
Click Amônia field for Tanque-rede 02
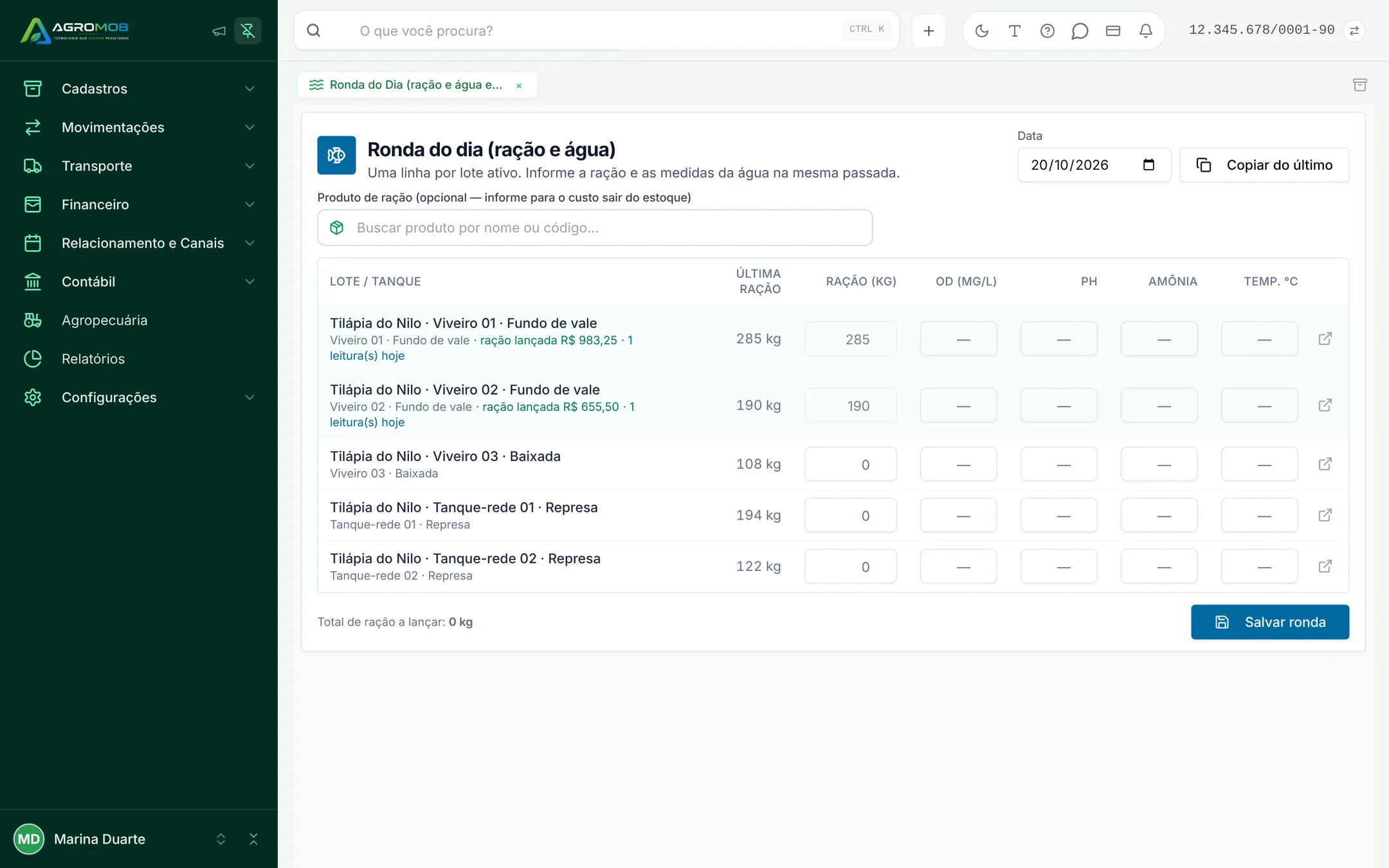click(1159, 566)
